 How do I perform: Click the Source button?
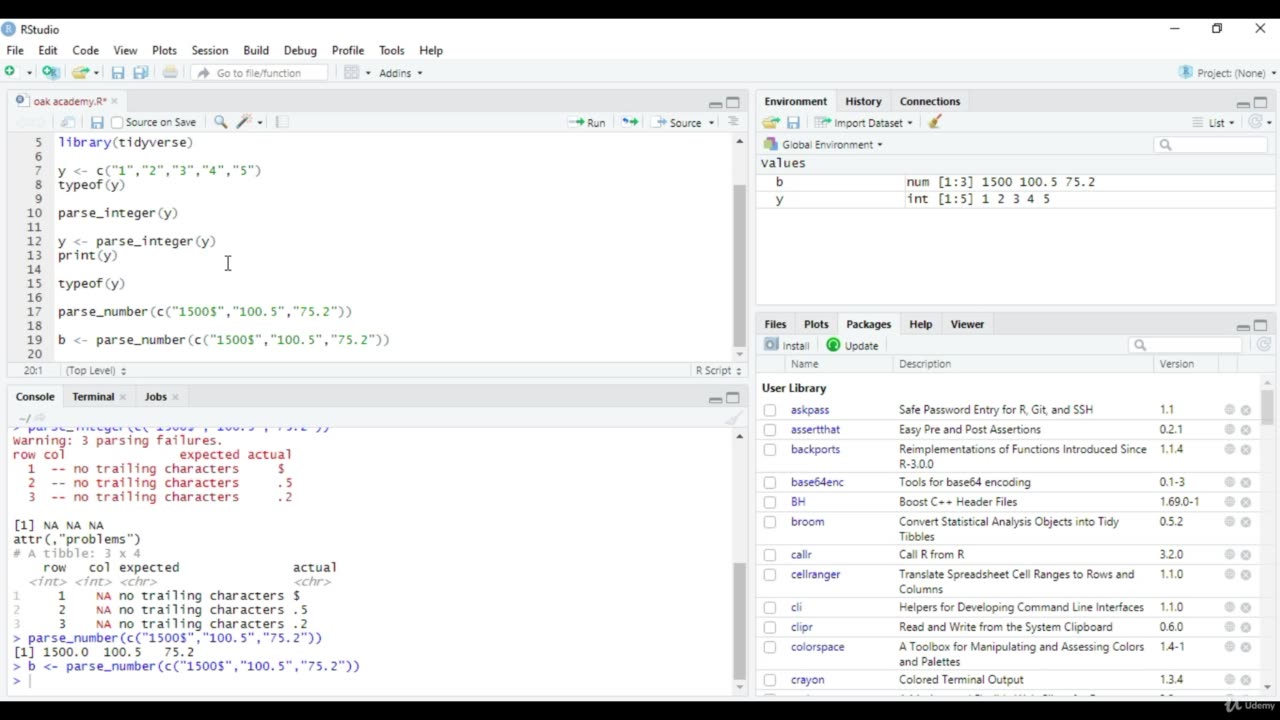(677, 122)
